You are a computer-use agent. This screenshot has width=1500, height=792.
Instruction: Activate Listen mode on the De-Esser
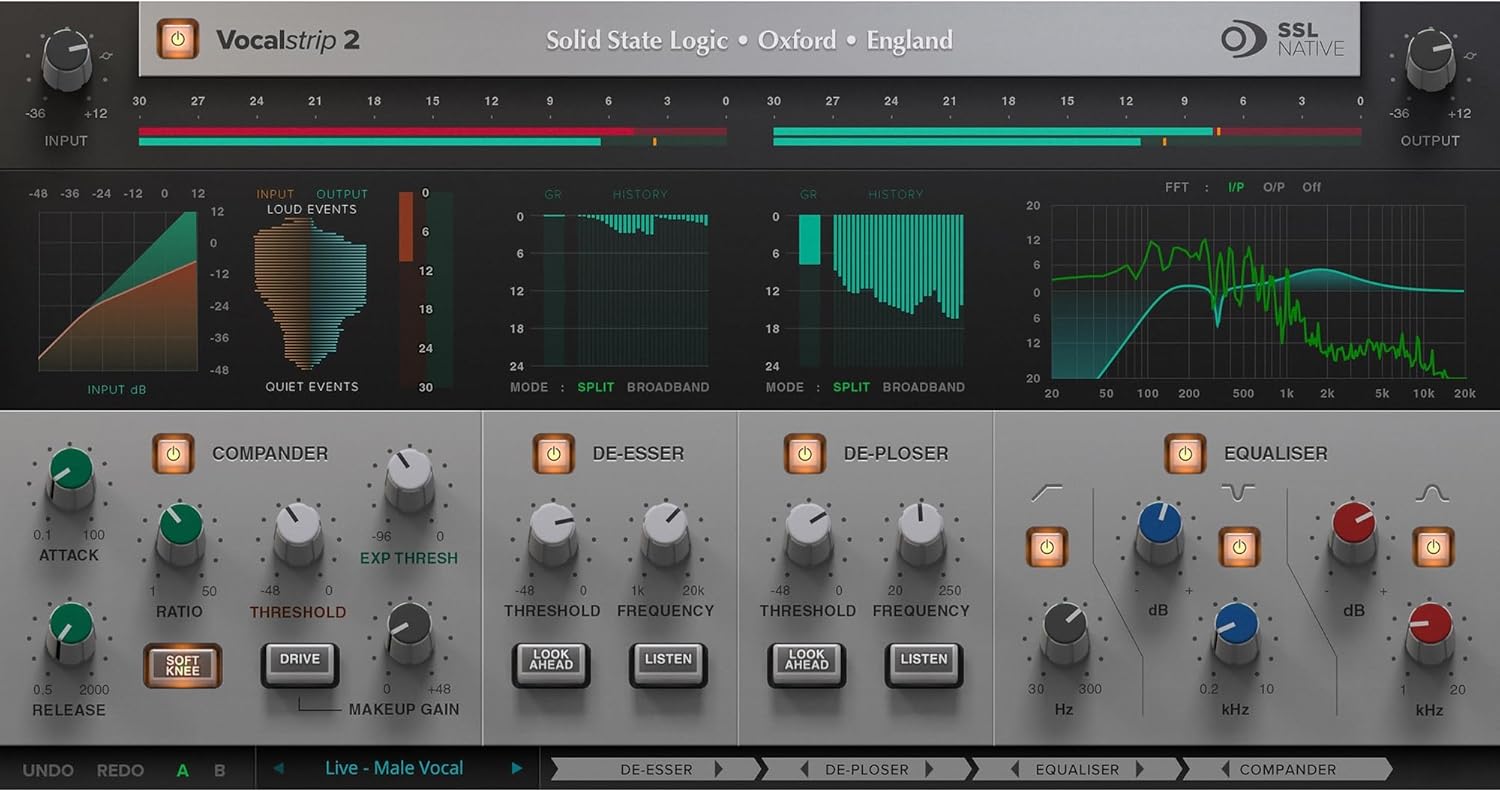(x=667, y=660)
